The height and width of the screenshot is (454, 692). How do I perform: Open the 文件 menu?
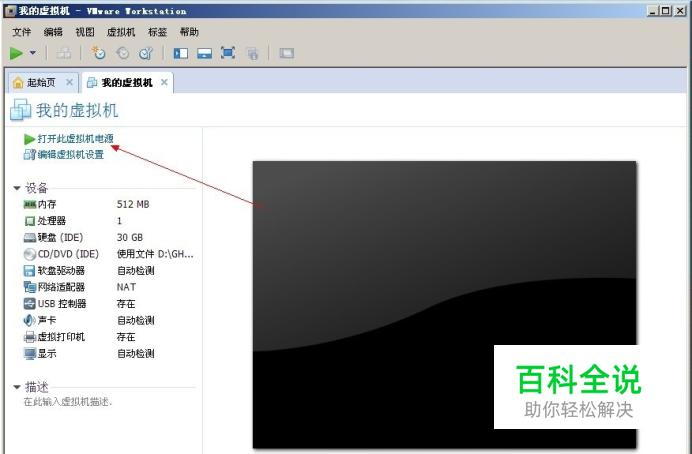[22, 32]
